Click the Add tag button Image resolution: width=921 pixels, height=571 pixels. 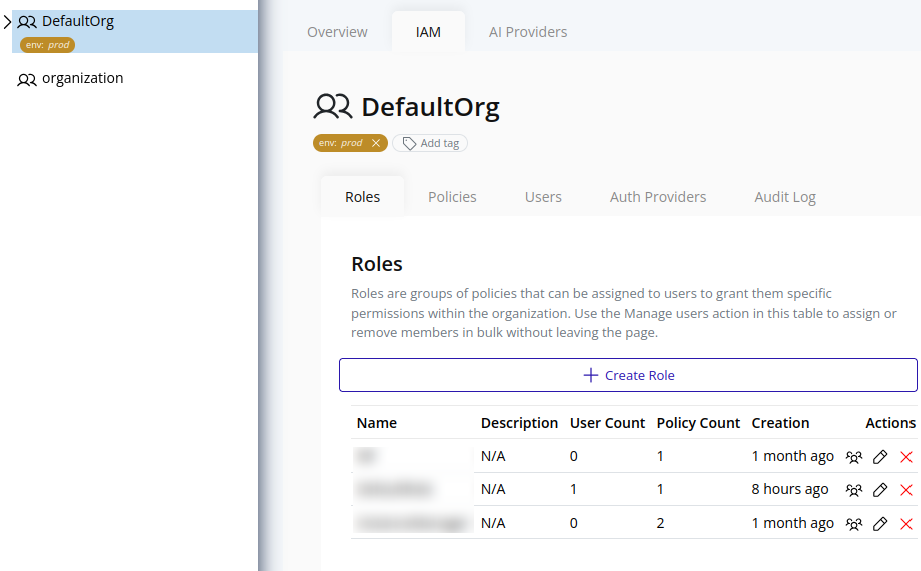coord(430,143)
